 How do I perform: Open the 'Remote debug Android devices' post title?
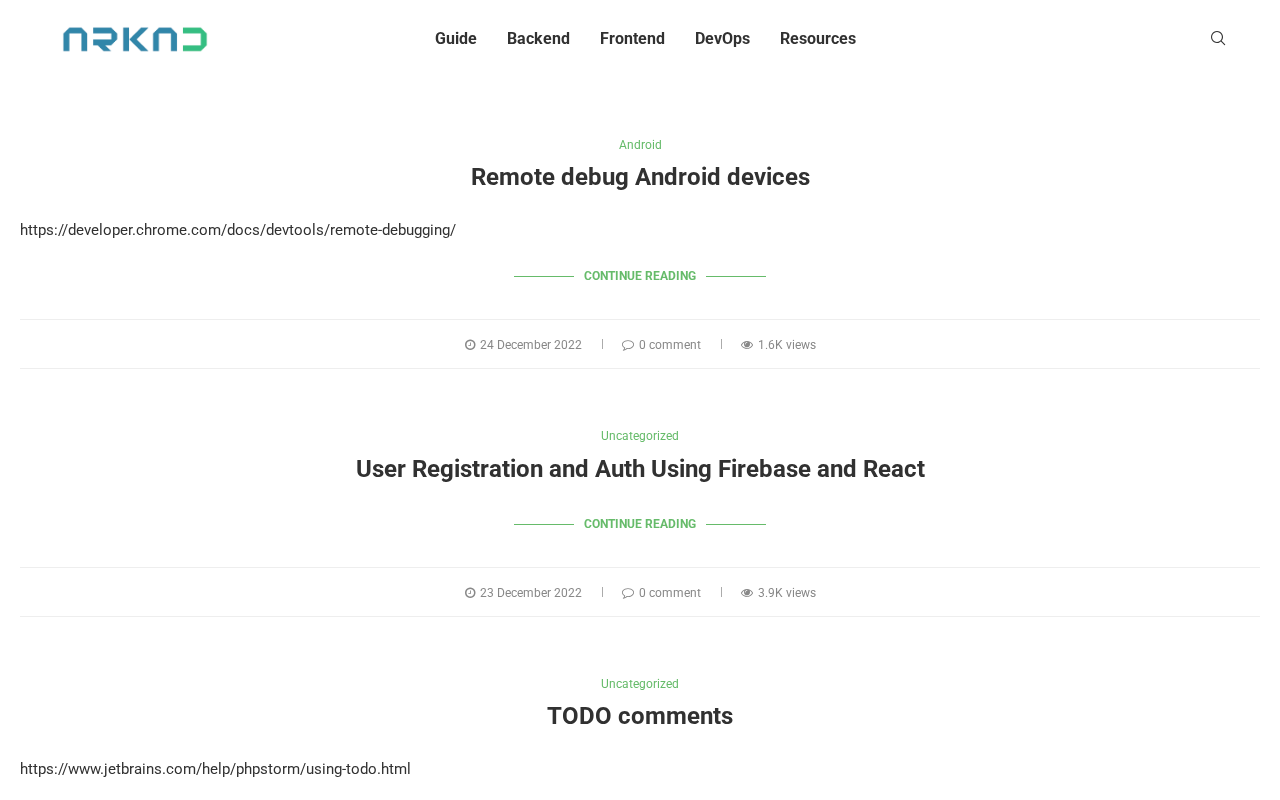tap(640, 177)
